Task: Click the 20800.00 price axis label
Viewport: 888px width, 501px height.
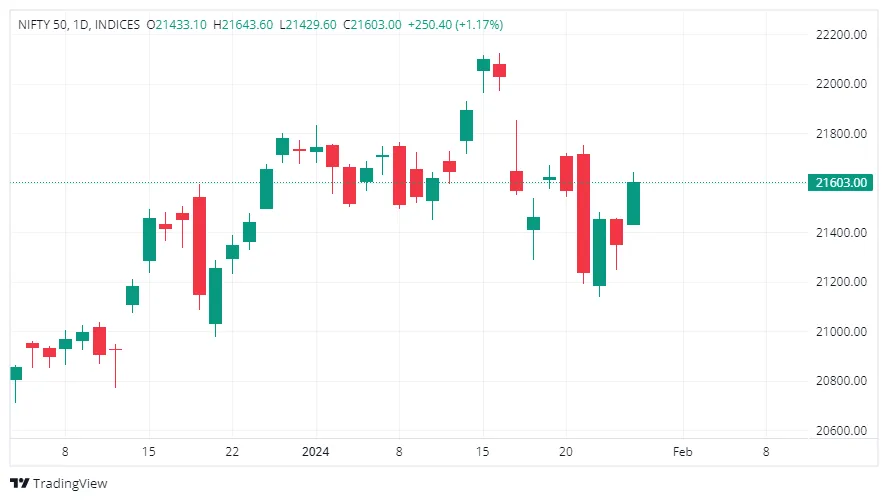Action: point(842,381)
